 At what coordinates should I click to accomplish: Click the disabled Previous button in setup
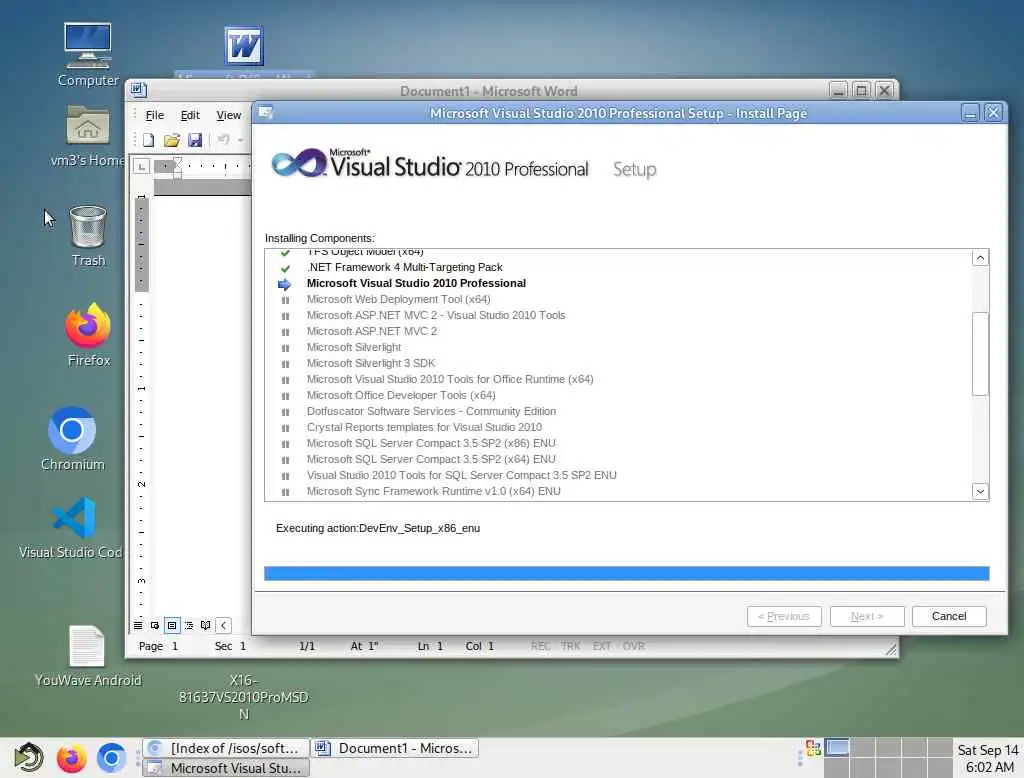pyautogui.click(x=784, y=616)
